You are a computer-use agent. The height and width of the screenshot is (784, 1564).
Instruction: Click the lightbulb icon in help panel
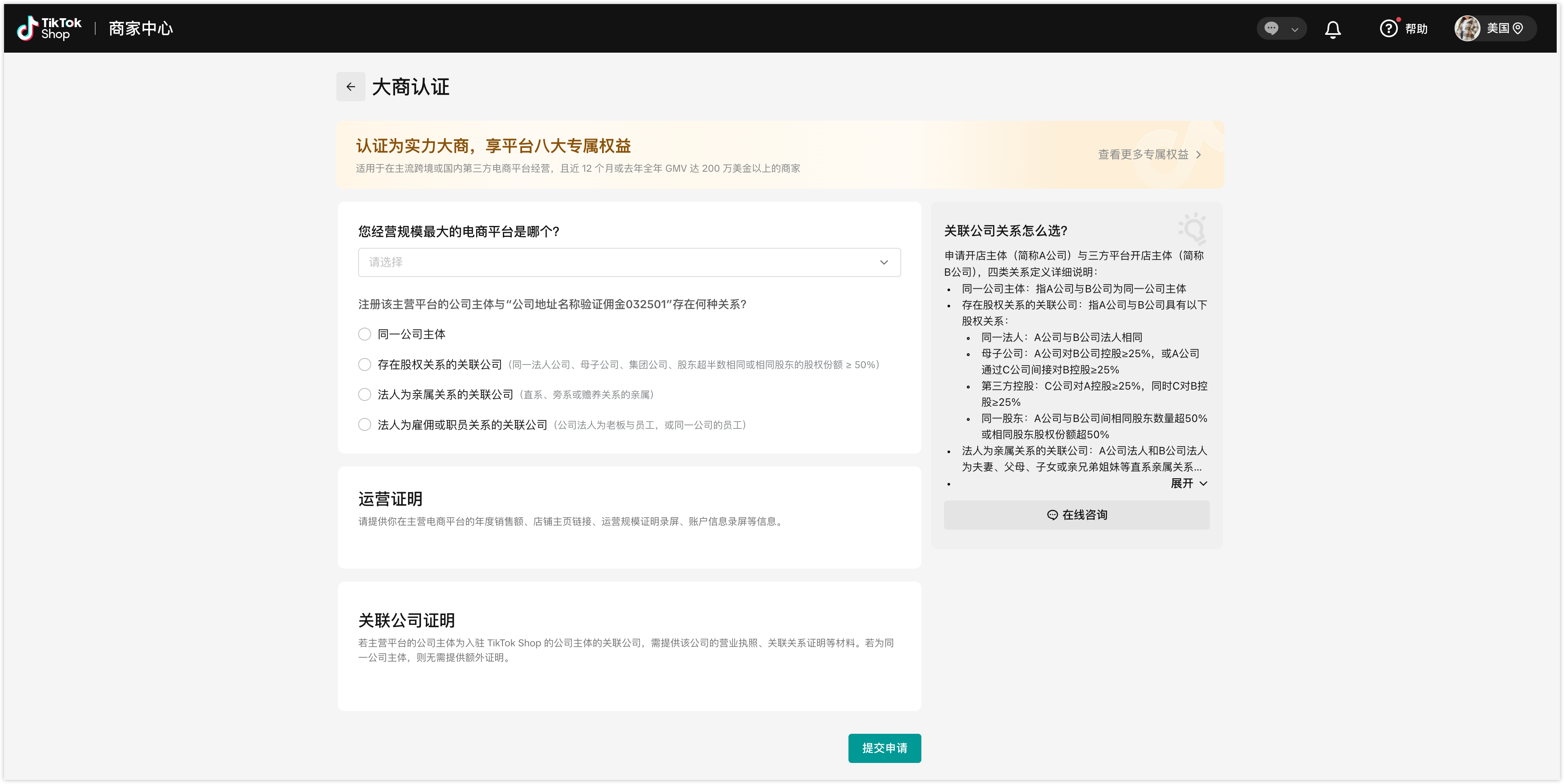point(1192,229)
